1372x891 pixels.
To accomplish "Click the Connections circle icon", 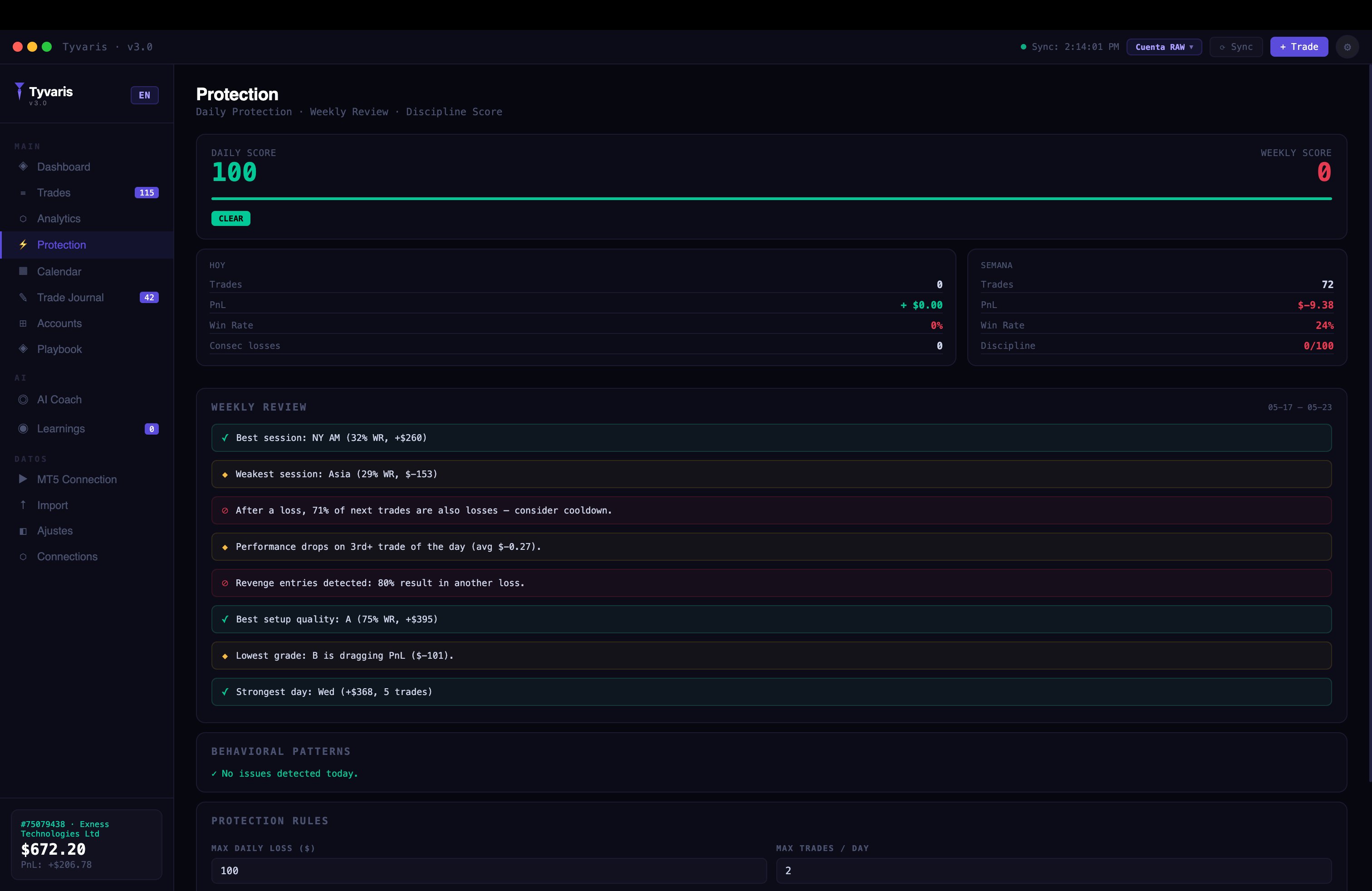I will coord(23,557).
